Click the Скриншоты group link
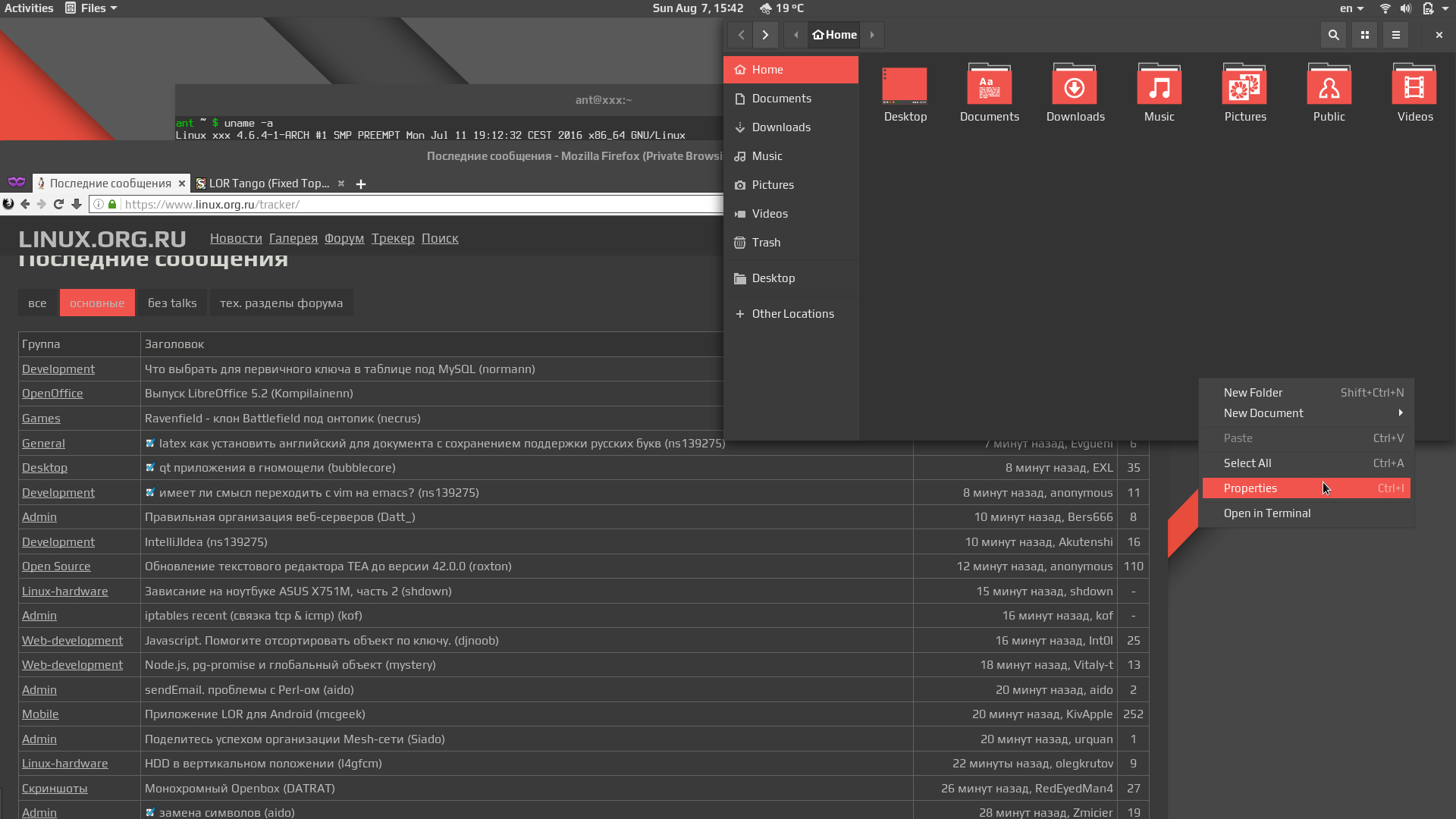 55,789
